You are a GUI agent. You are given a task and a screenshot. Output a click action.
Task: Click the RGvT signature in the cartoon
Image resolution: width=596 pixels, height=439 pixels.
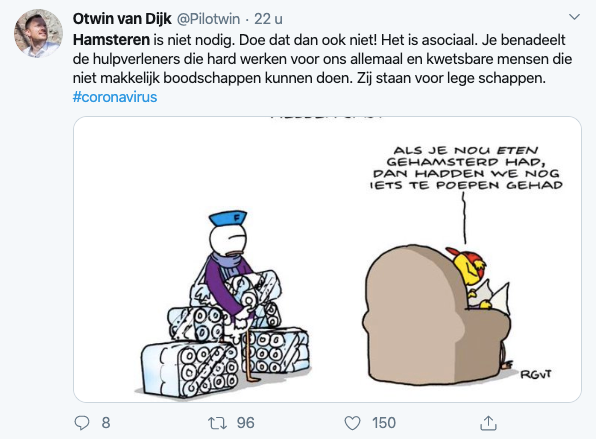click(536, 374)
